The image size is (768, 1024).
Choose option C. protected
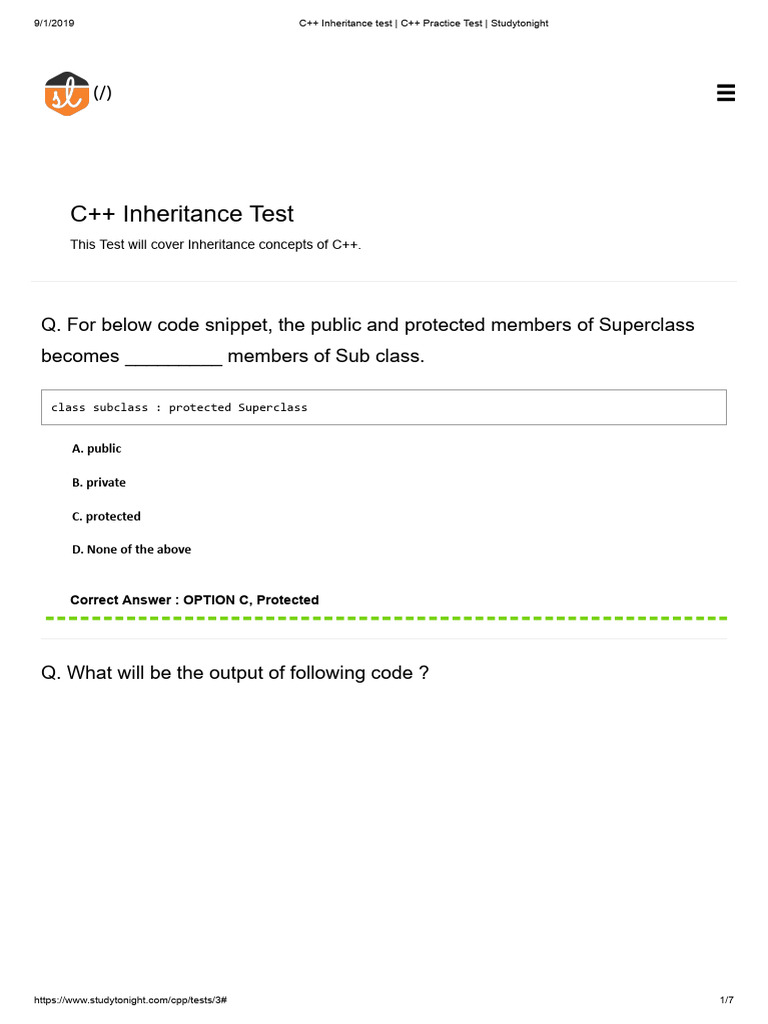(x=106, y=517)
